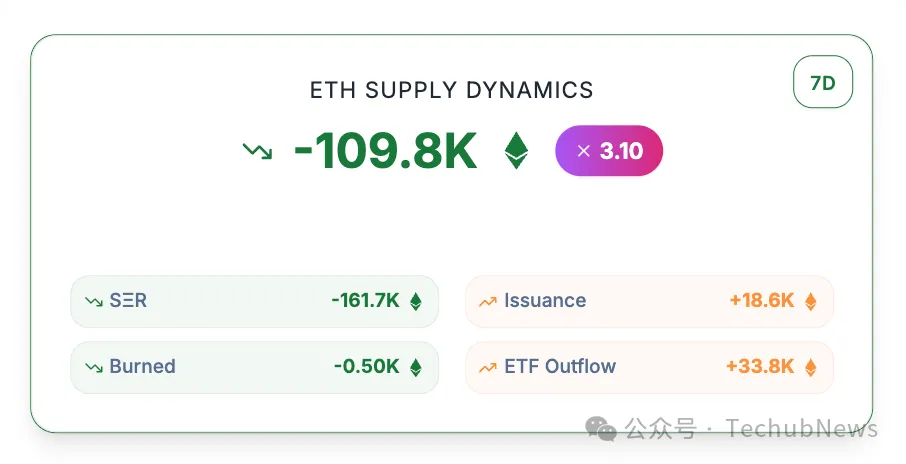Click the uptrend arrow icon before Issuance
Viewport: 906px width, 464px height.
pos(488,301)
